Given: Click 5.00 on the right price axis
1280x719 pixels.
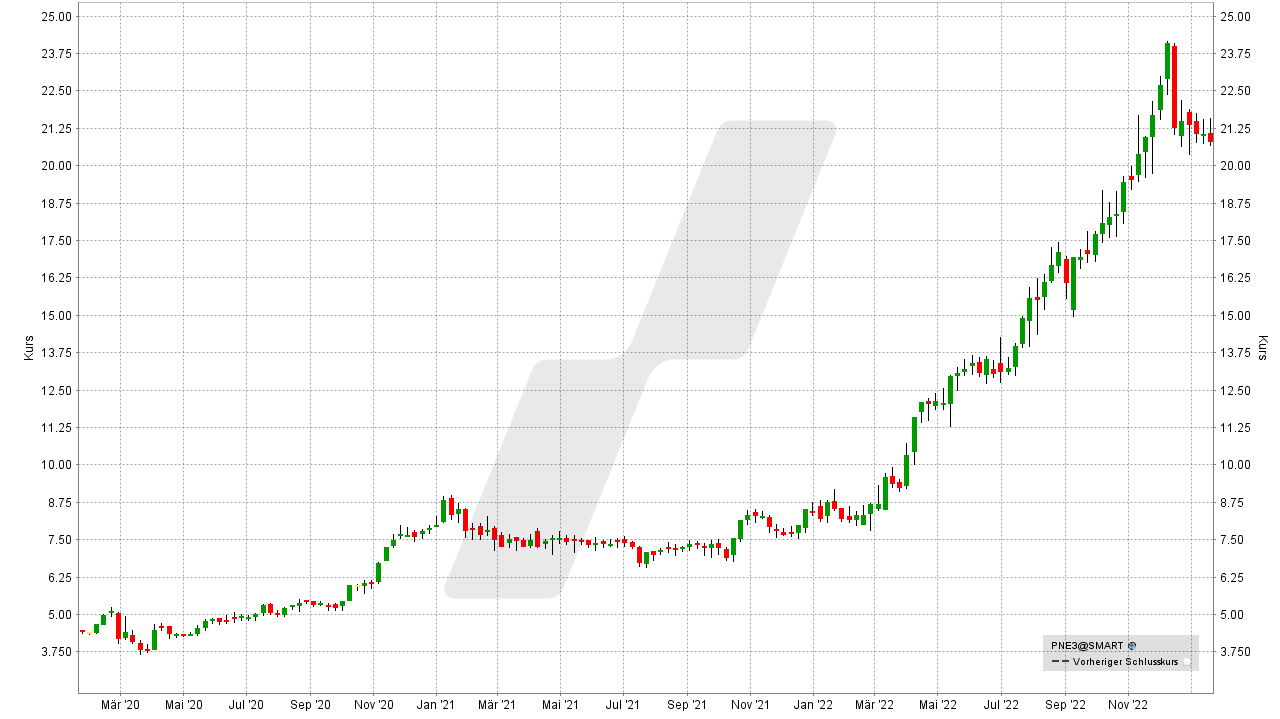Looking at the screenshot, I should pyautogui.click(x=1232, y=614).
